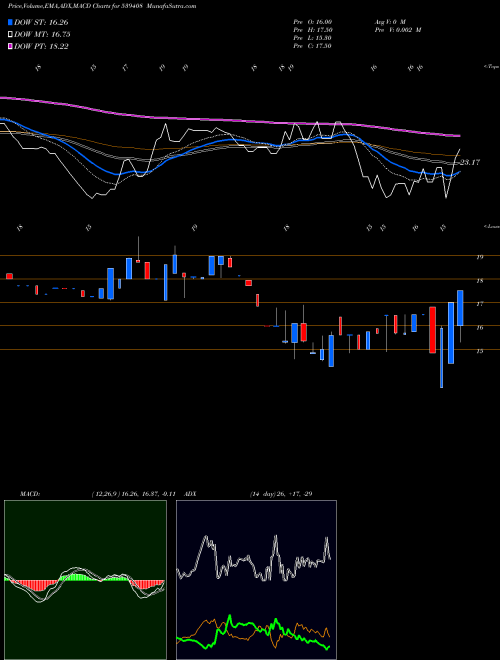Click the price axis label 16

tap(480, 327)
